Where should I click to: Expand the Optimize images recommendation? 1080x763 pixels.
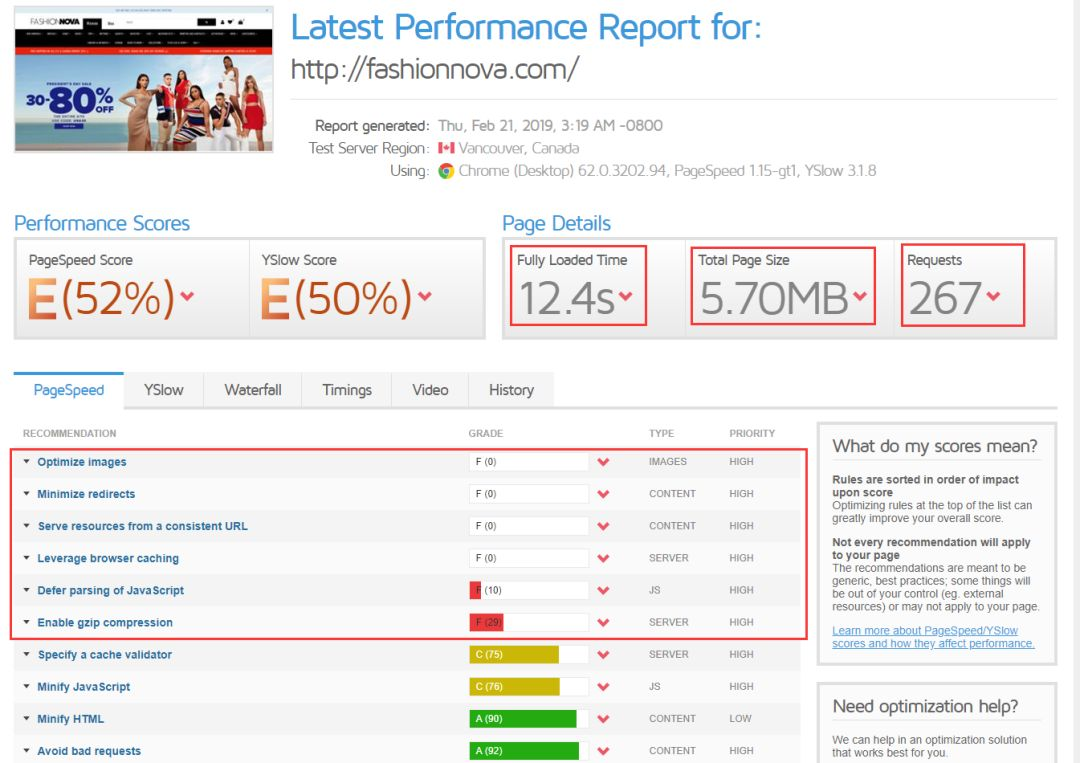[x=82, y=462]
